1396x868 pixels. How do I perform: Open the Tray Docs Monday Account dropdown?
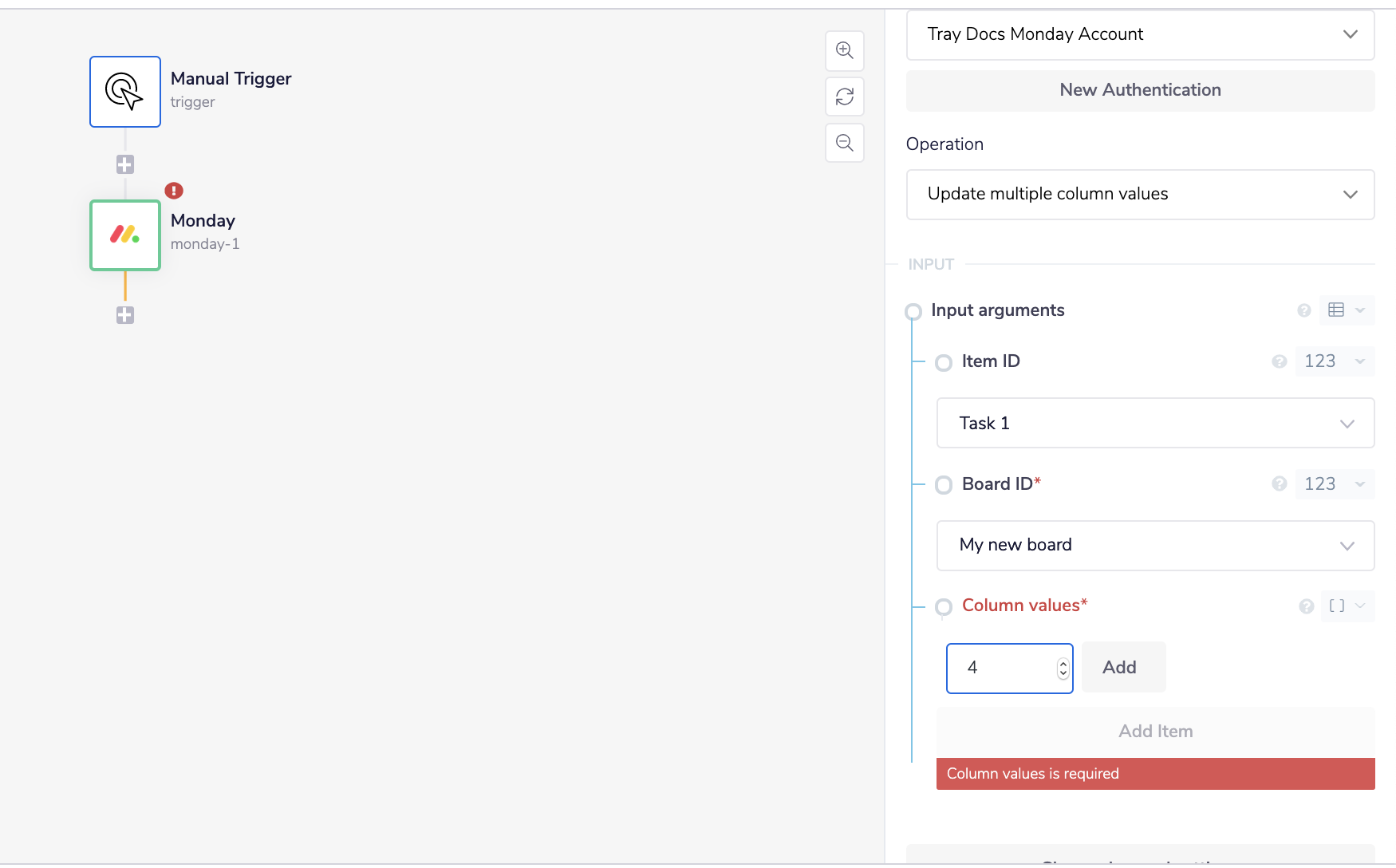1140,34
